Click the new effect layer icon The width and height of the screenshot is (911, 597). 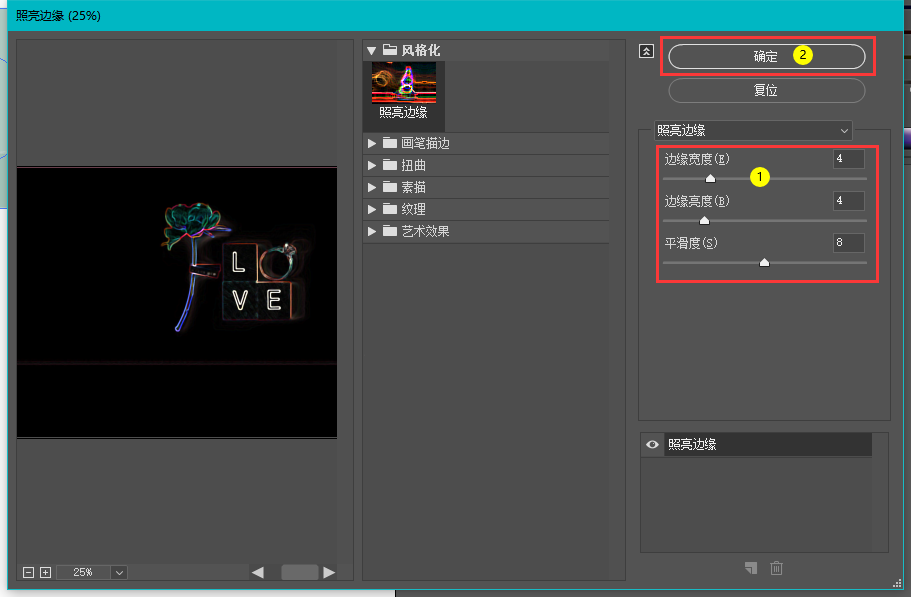coord(751,567)
